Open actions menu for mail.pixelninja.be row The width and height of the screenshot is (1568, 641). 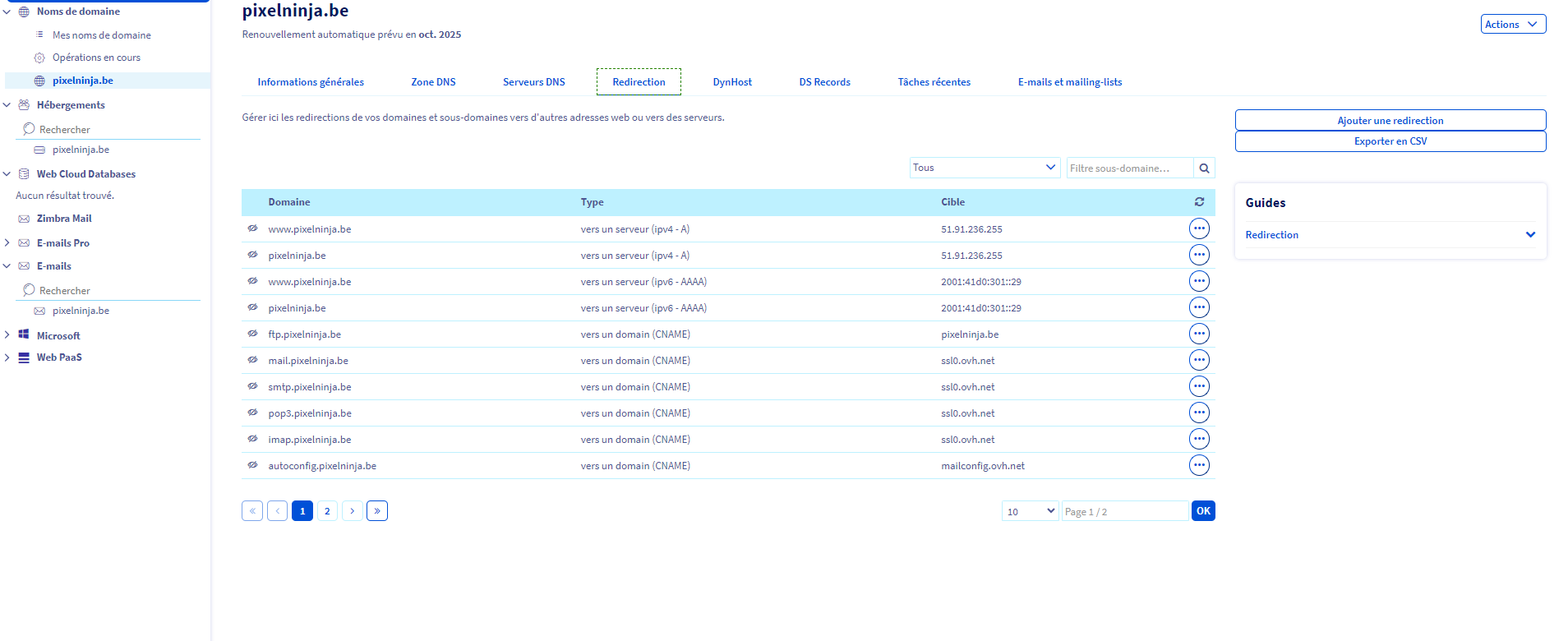pyautogui.click(x=1199, y=361)
